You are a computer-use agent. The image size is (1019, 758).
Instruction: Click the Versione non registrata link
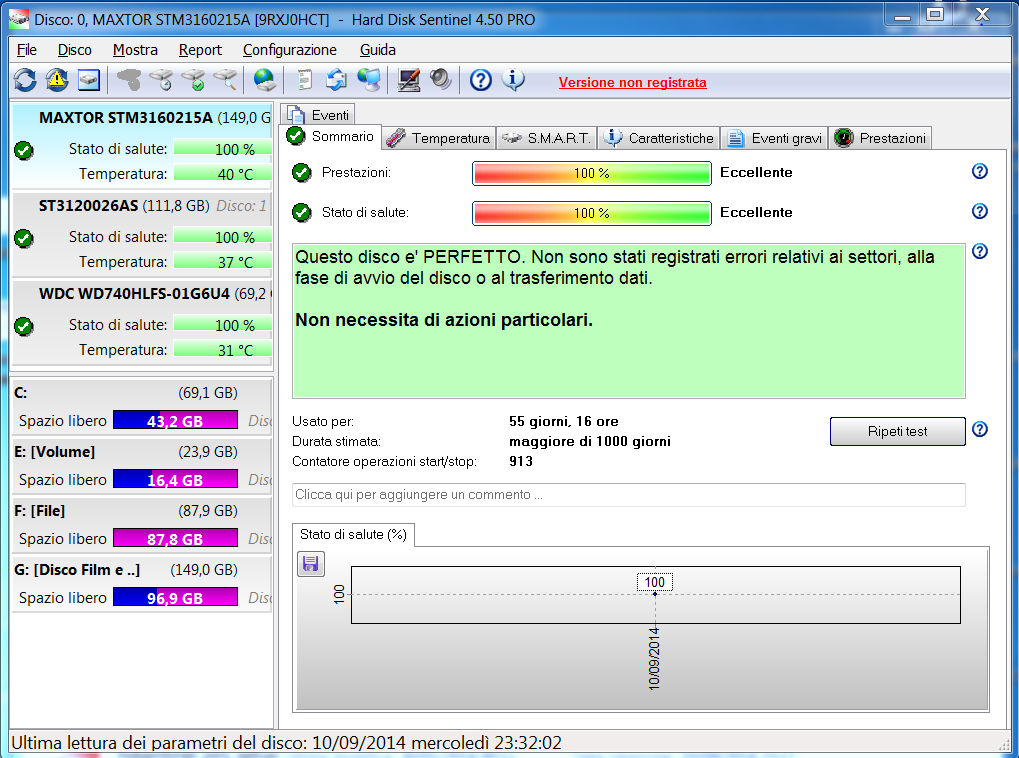pos(632,83)
